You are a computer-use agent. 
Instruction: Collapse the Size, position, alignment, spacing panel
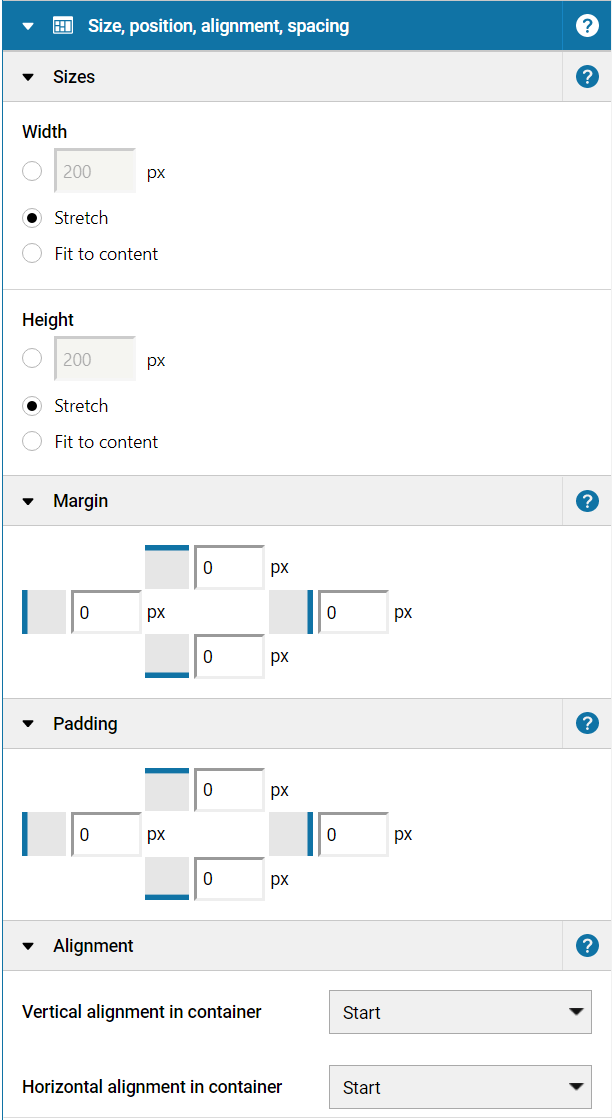(28, 26)
